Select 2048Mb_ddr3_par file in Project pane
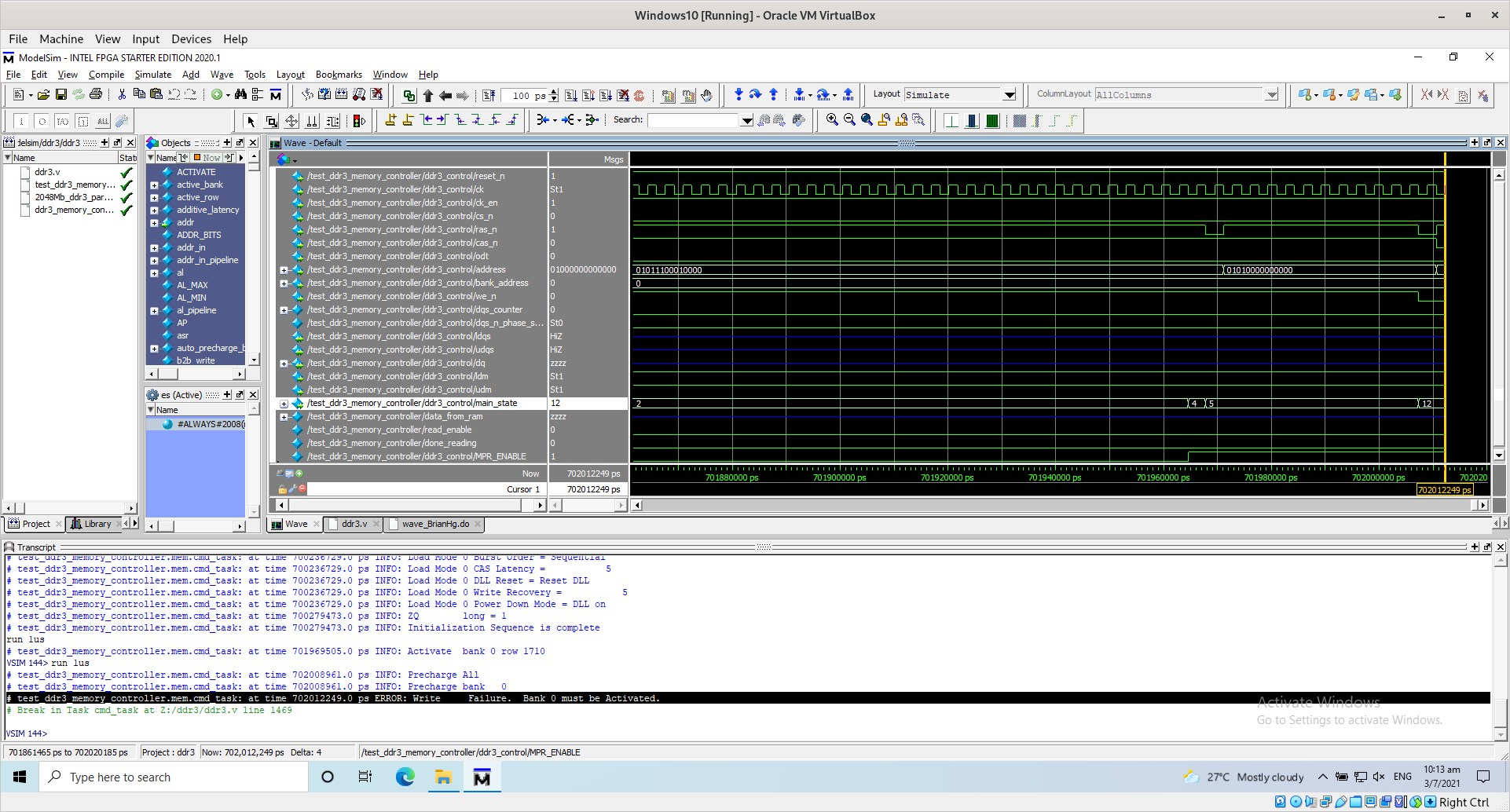 point(74,197)
